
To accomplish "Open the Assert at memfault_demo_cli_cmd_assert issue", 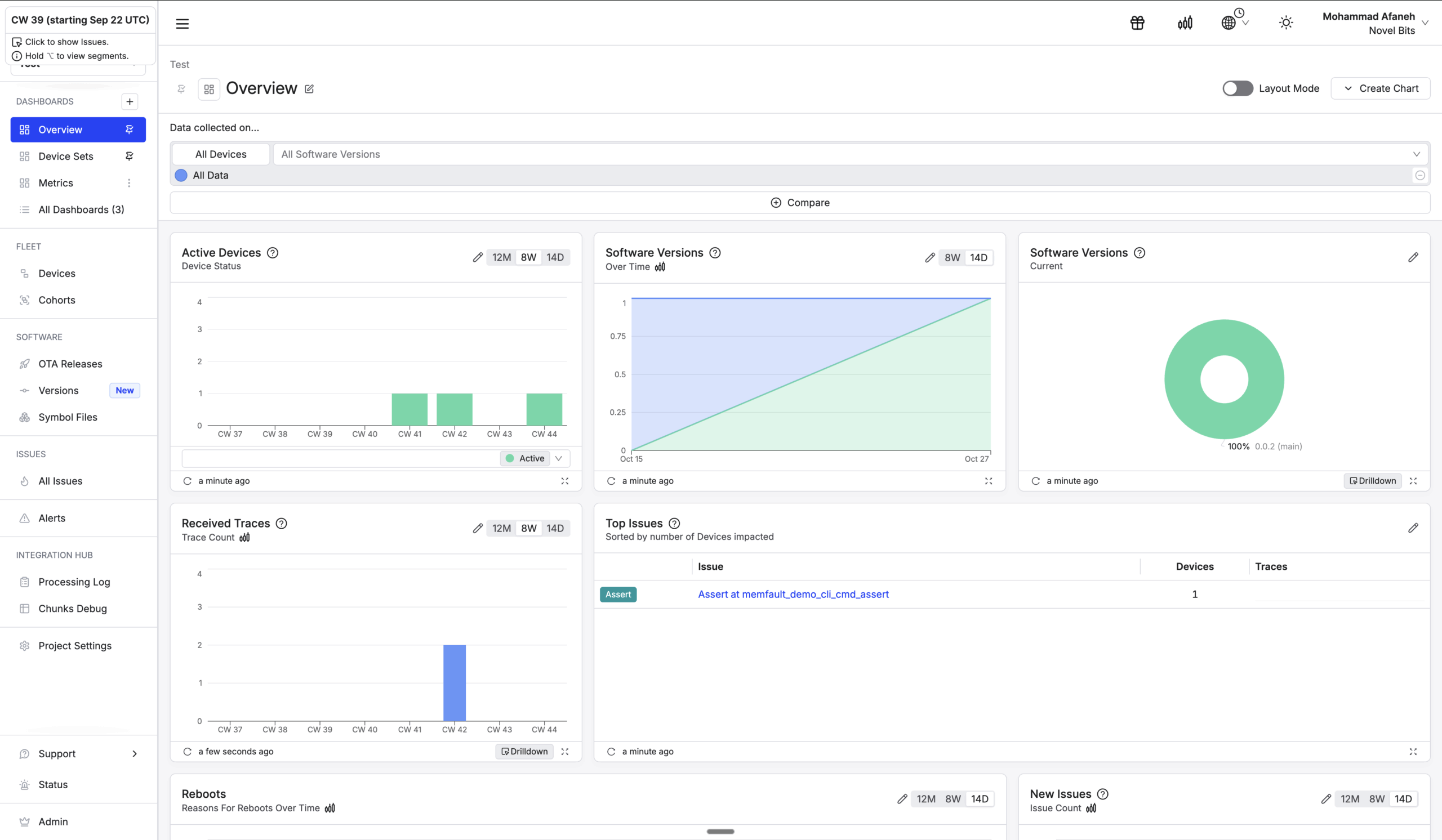I will click(793, 594).
